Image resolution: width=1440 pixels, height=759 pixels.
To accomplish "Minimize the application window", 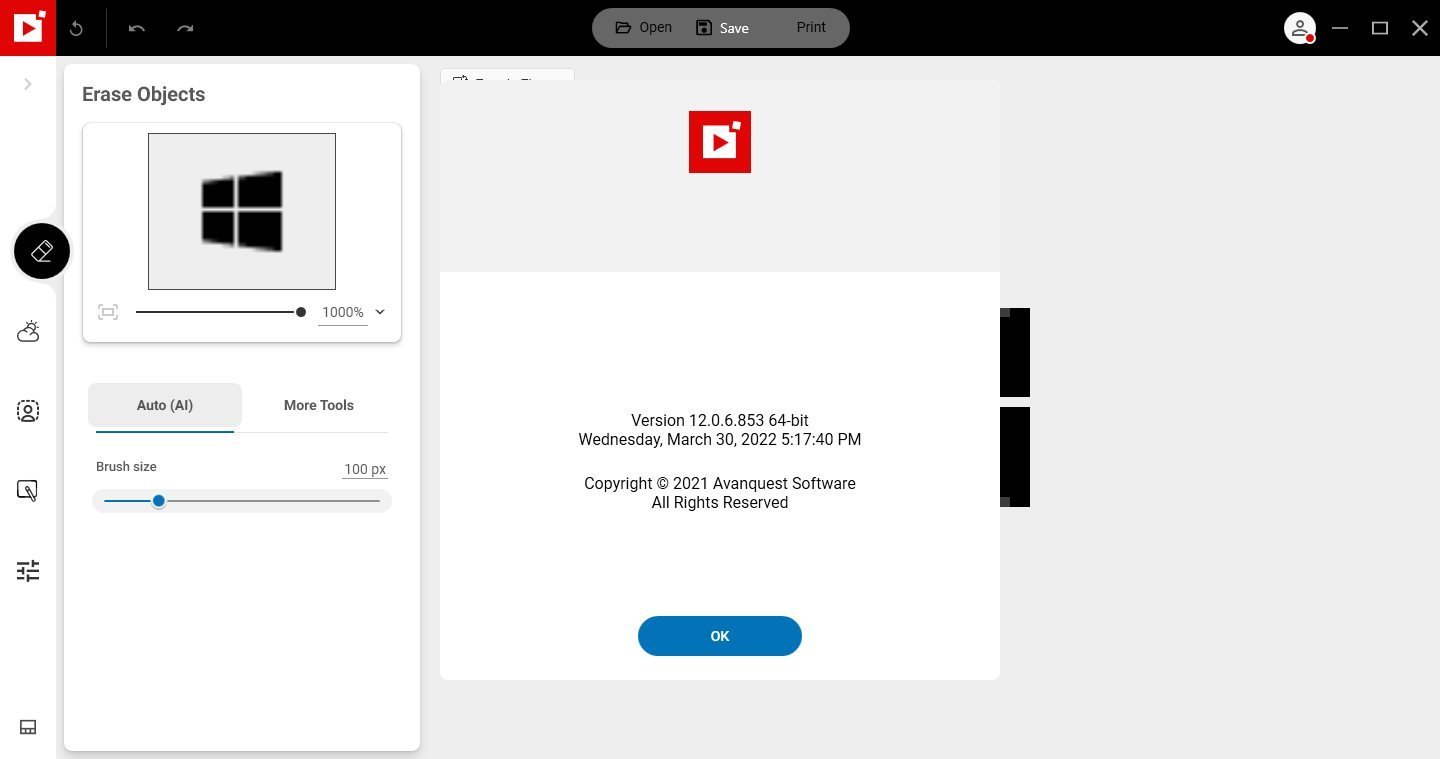I will pyautogui.click(x=1340, y=28).
